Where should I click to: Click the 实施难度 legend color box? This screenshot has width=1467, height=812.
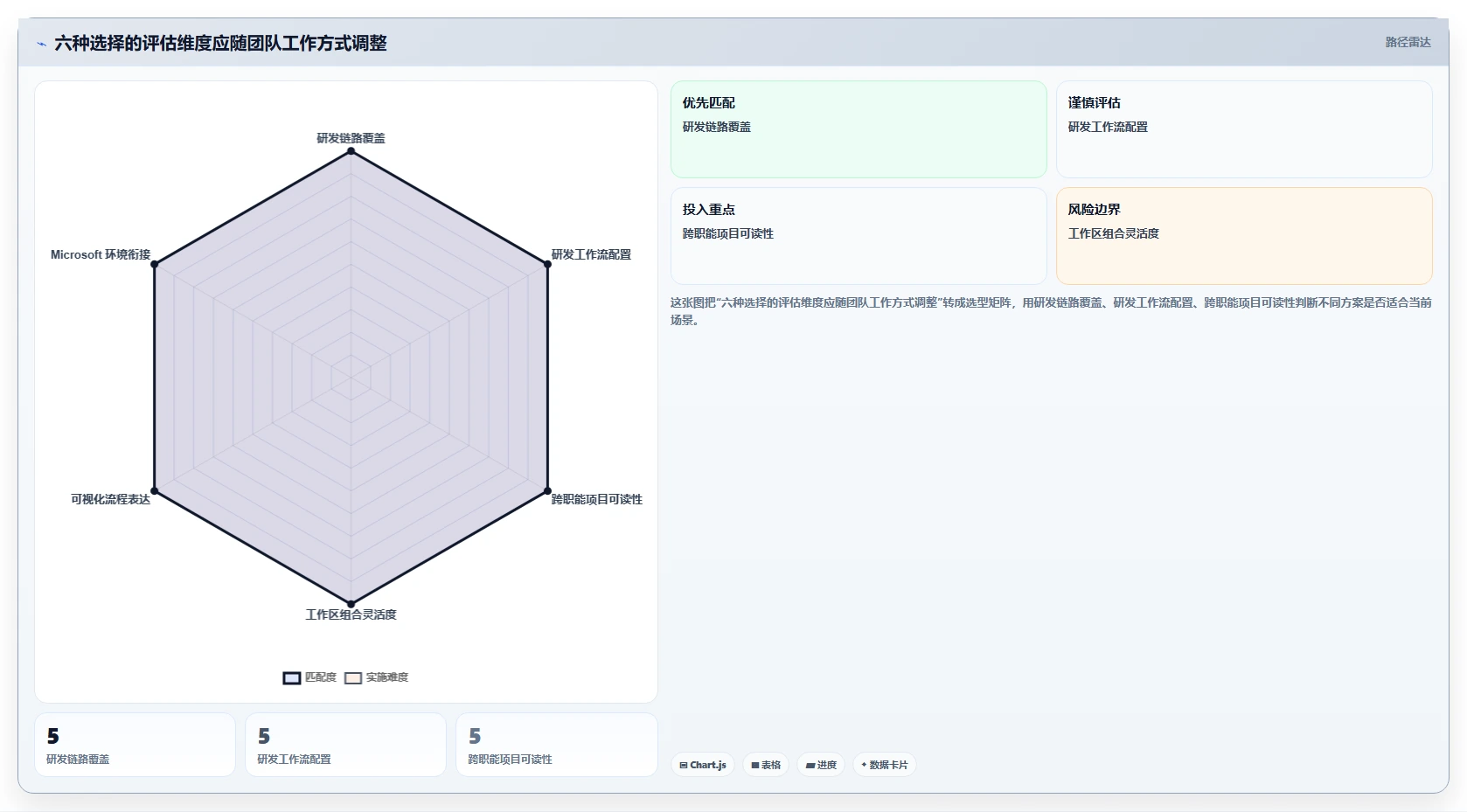click(353, 677)
